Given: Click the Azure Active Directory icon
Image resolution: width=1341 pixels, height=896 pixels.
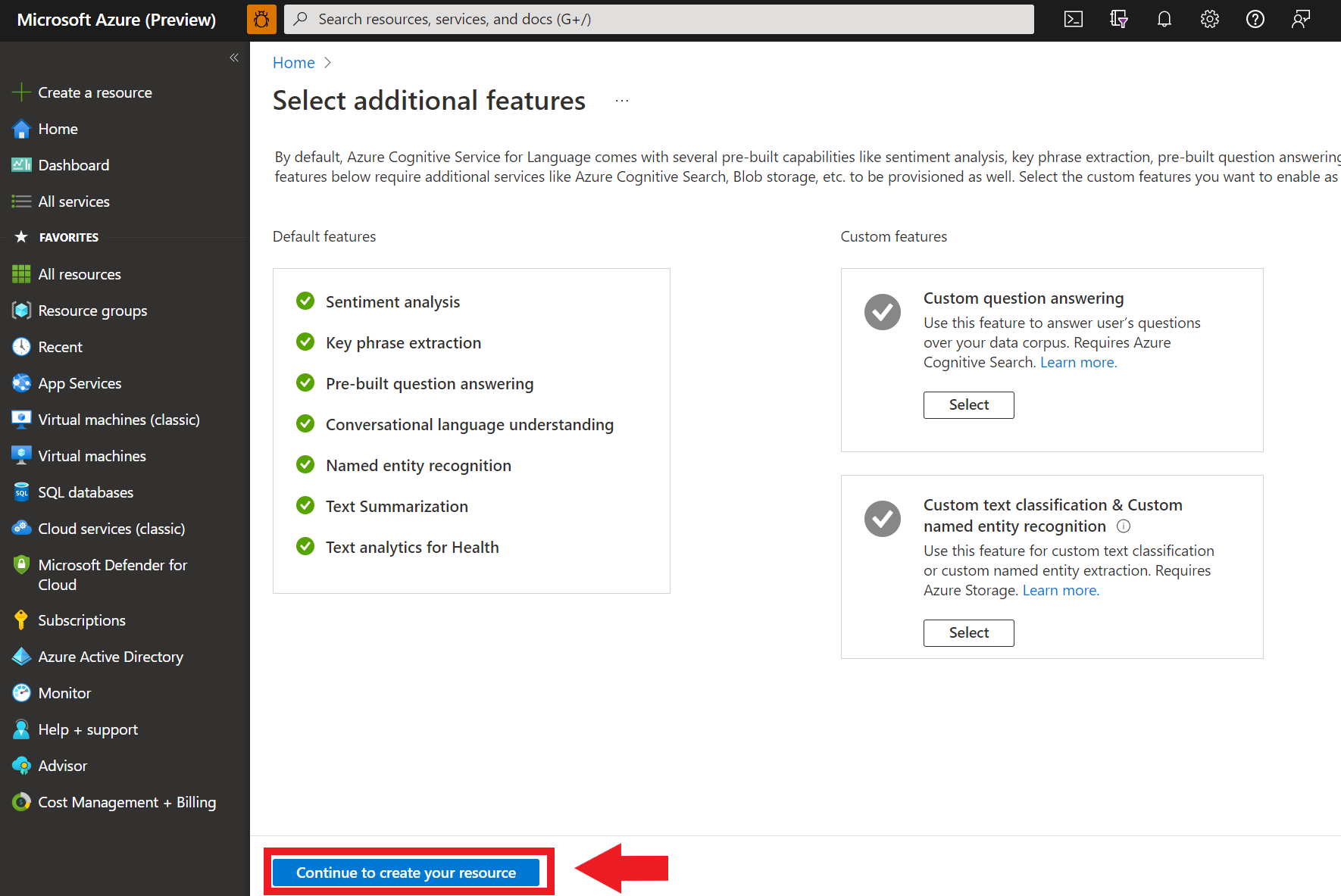Looking at the screenshot, I should [x=21, y=657].
